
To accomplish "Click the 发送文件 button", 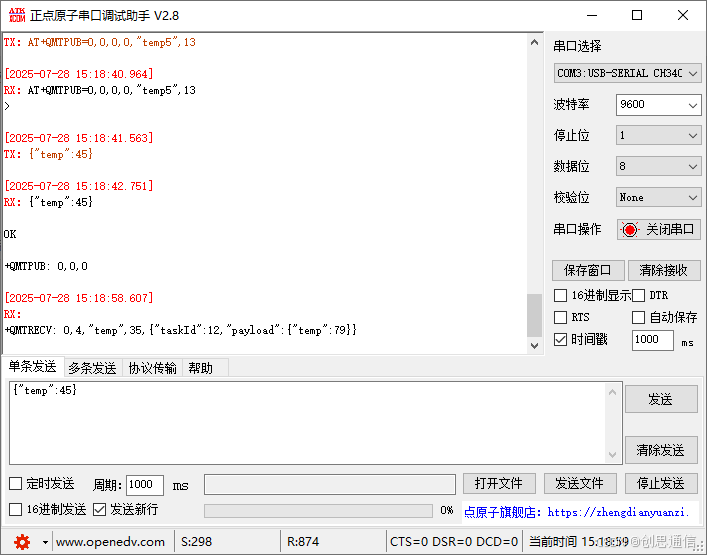I will click(x=580, y=484).
